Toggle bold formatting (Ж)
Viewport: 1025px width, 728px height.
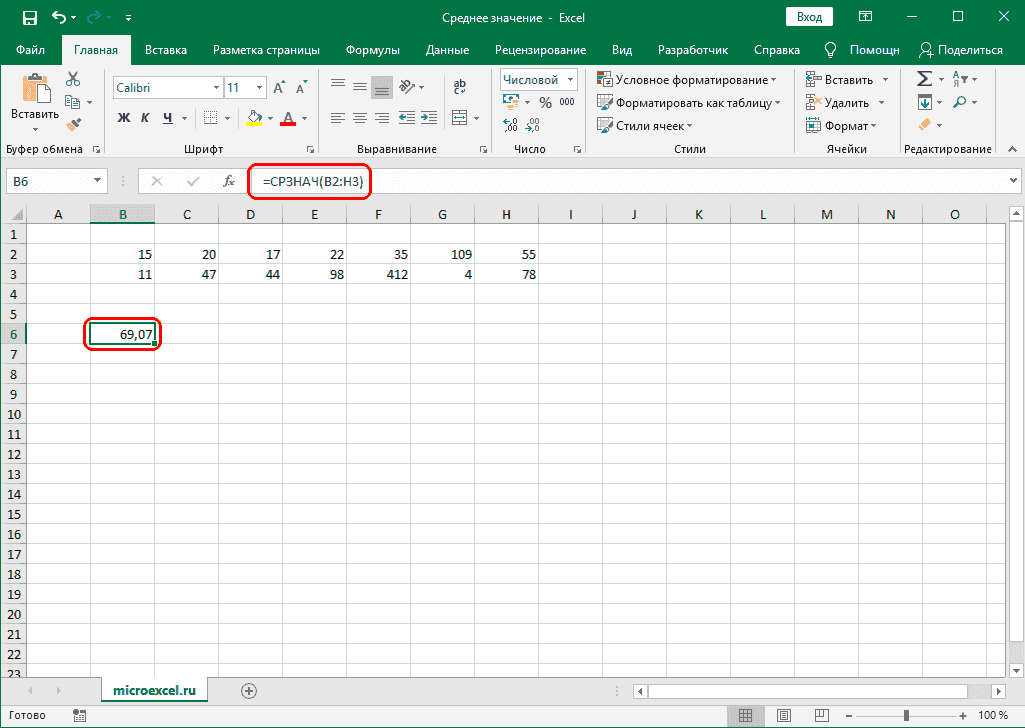[122, 117]
